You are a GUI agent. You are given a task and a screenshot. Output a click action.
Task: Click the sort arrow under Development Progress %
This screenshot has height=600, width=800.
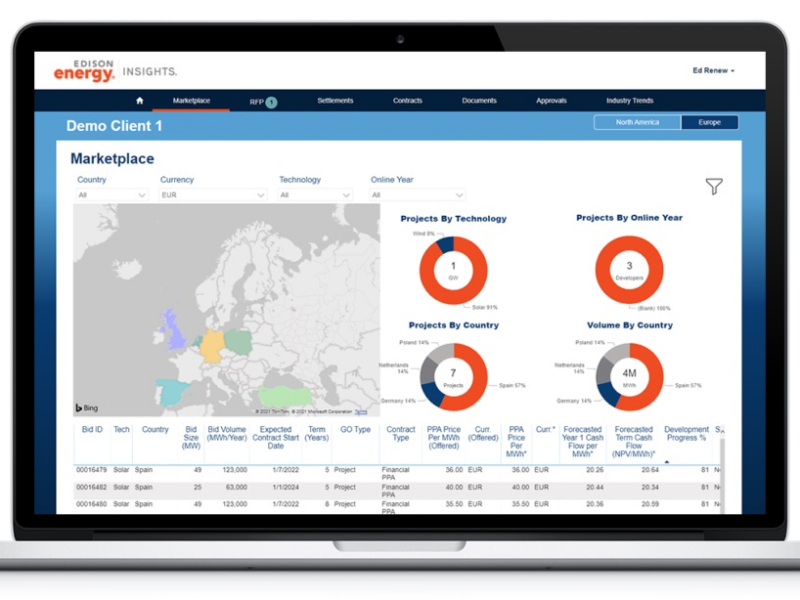tap(667, 462)
